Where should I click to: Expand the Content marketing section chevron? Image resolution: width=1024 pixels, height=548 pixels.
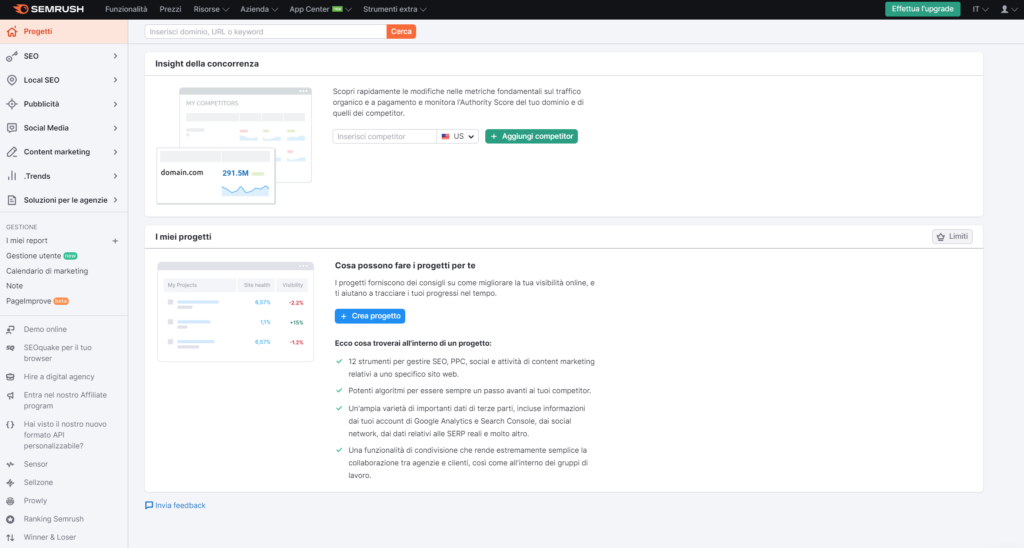(115, 152)
